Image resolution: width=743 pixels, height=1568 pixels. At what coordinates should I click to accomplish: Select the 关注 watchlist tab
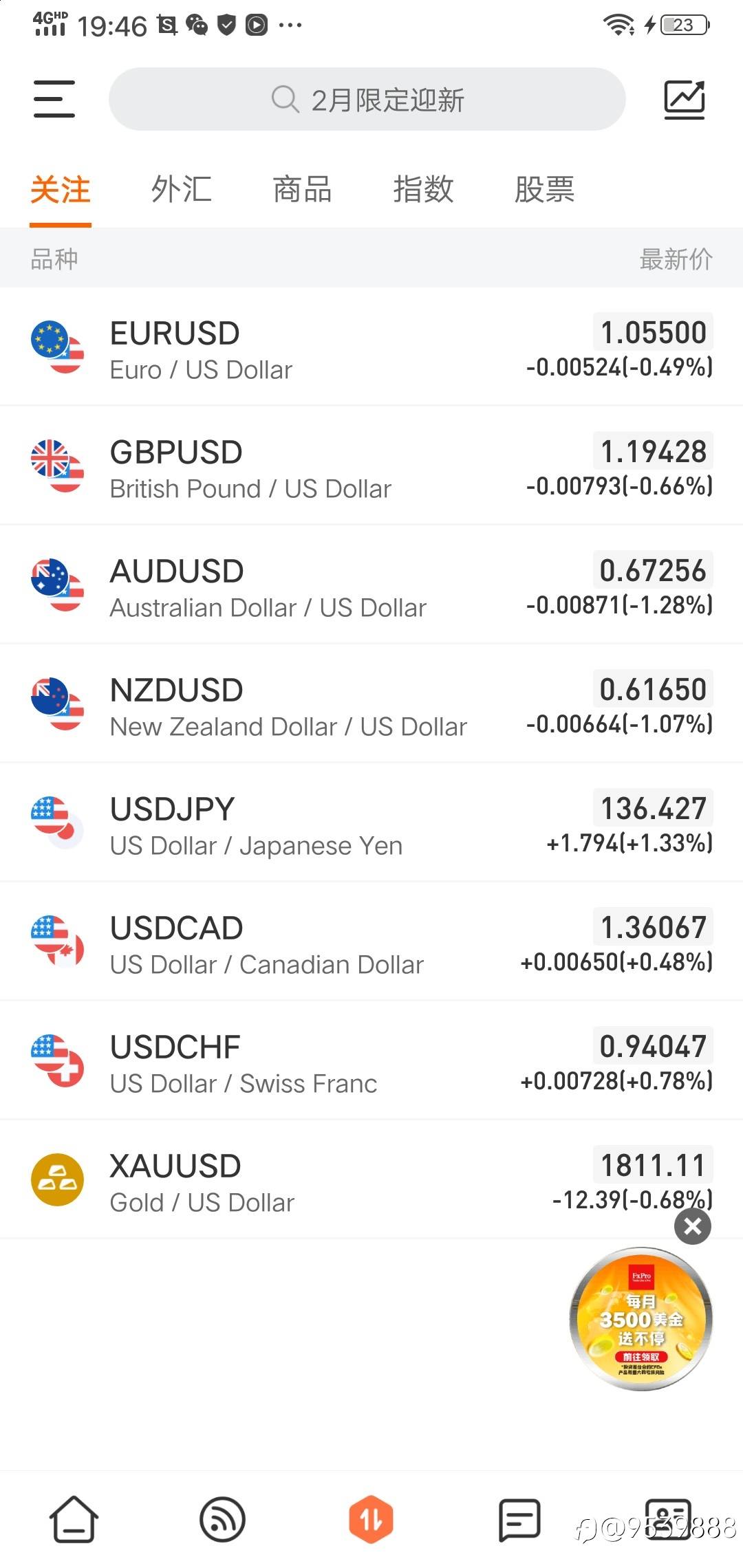(x=61, y=190)
